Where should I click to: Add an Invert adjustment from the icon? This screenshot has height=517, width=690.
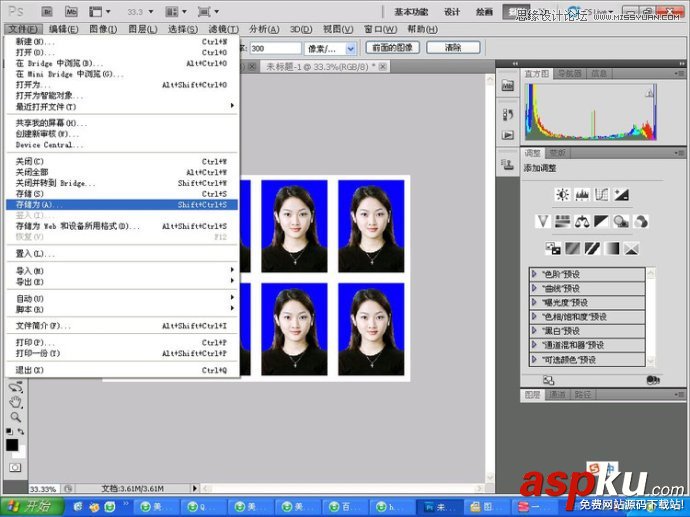click(x=553, y=249)
